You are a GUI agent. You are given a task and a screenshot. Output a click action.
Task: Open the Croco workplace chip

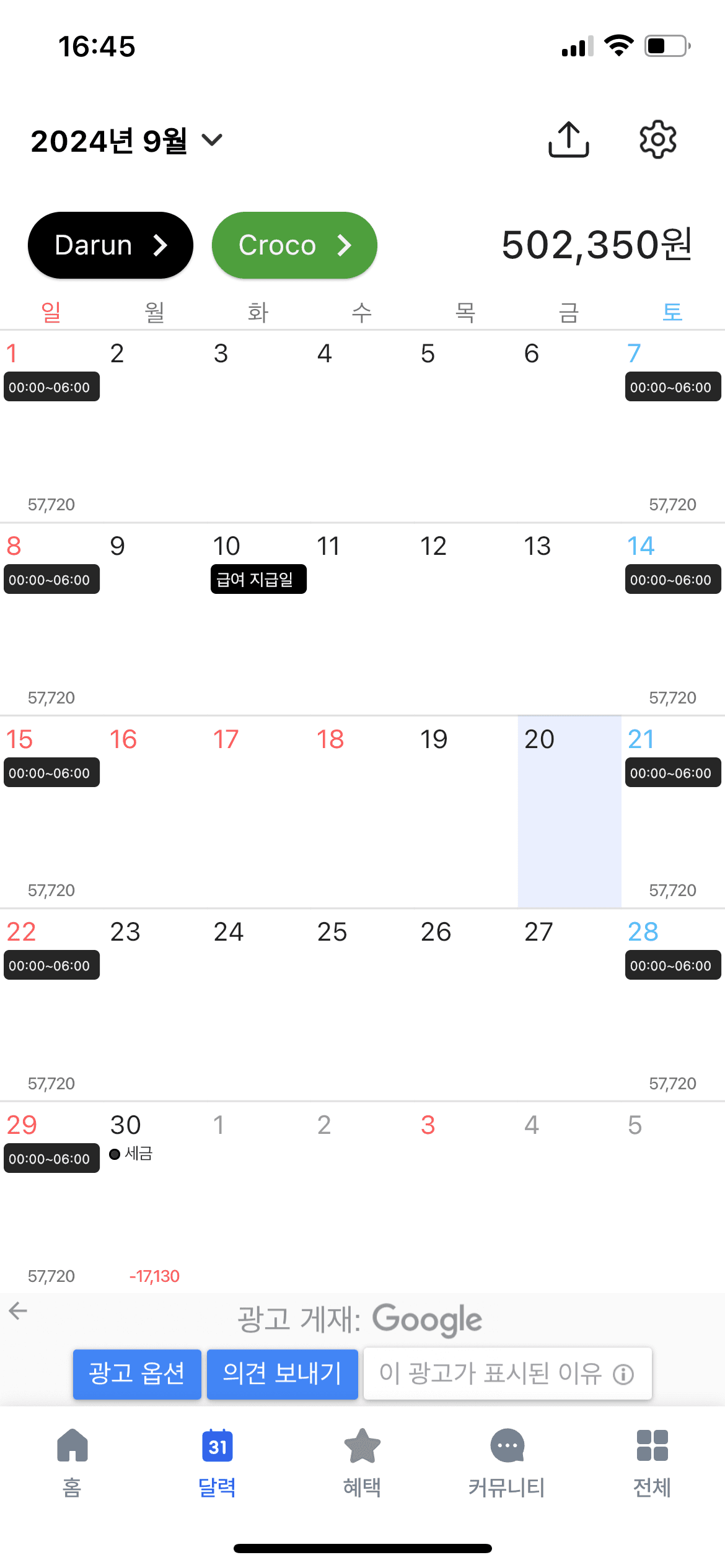(294, 245)
